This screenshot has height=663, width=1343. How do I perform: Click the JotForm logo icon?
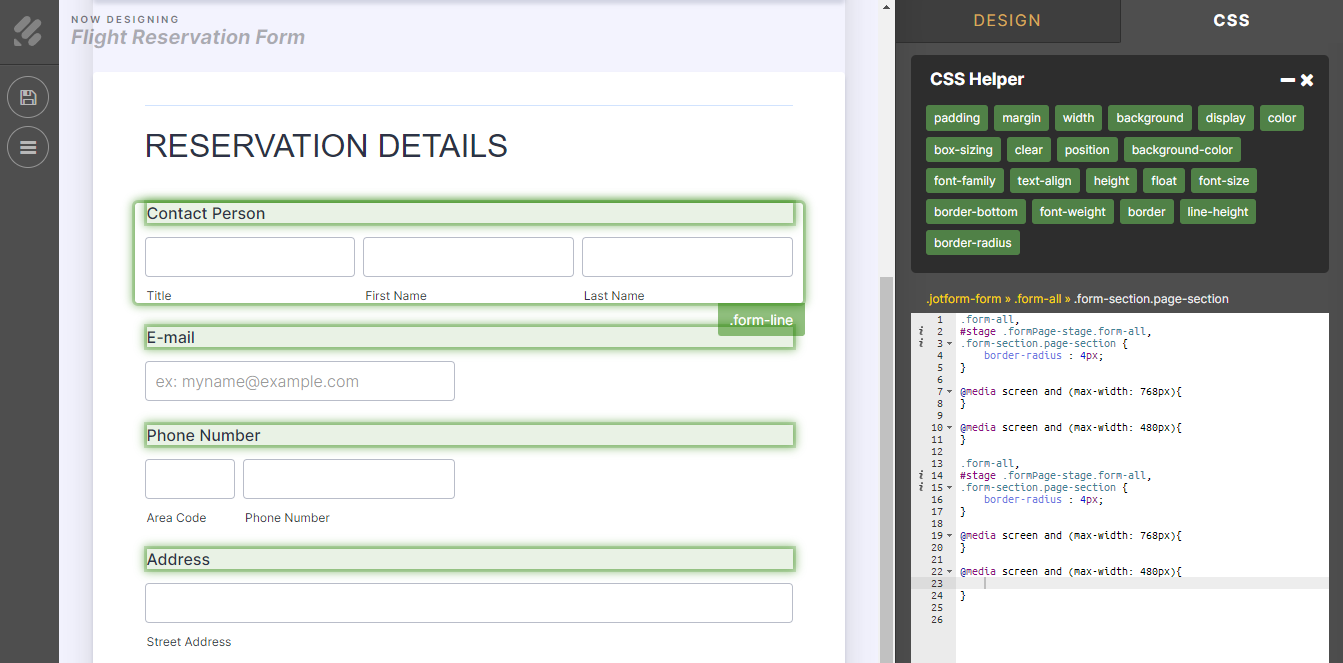point(28,31)
